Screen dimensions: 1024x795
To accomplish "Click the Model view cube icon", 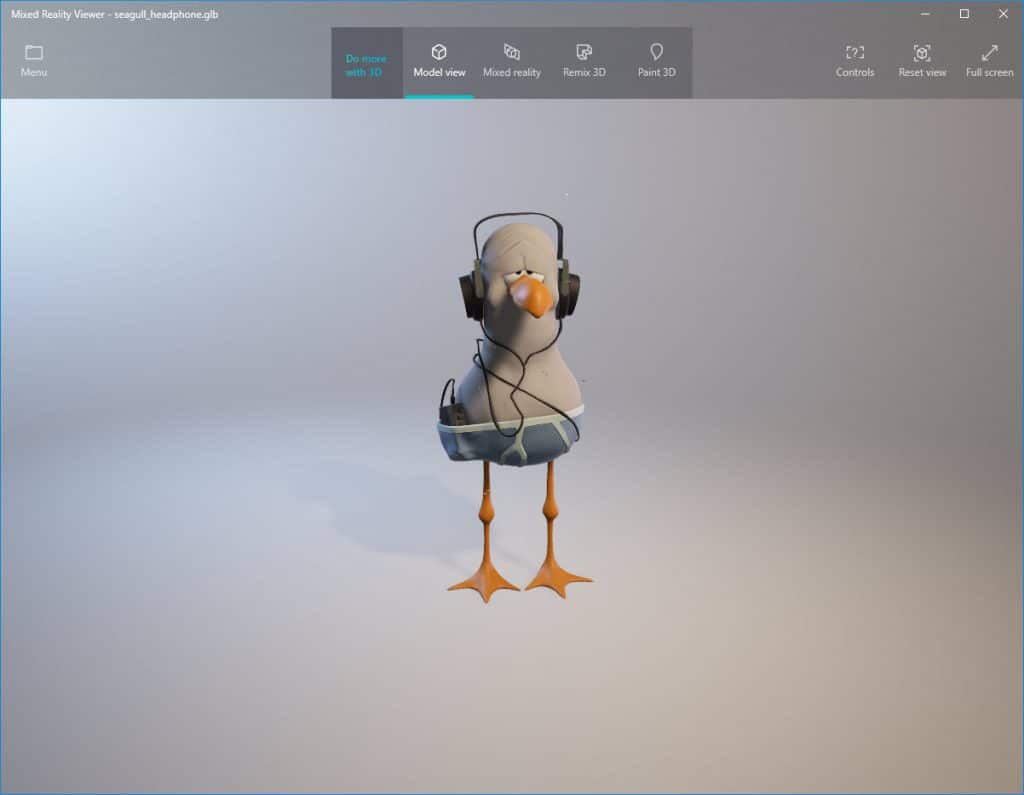I will point(439,52).
